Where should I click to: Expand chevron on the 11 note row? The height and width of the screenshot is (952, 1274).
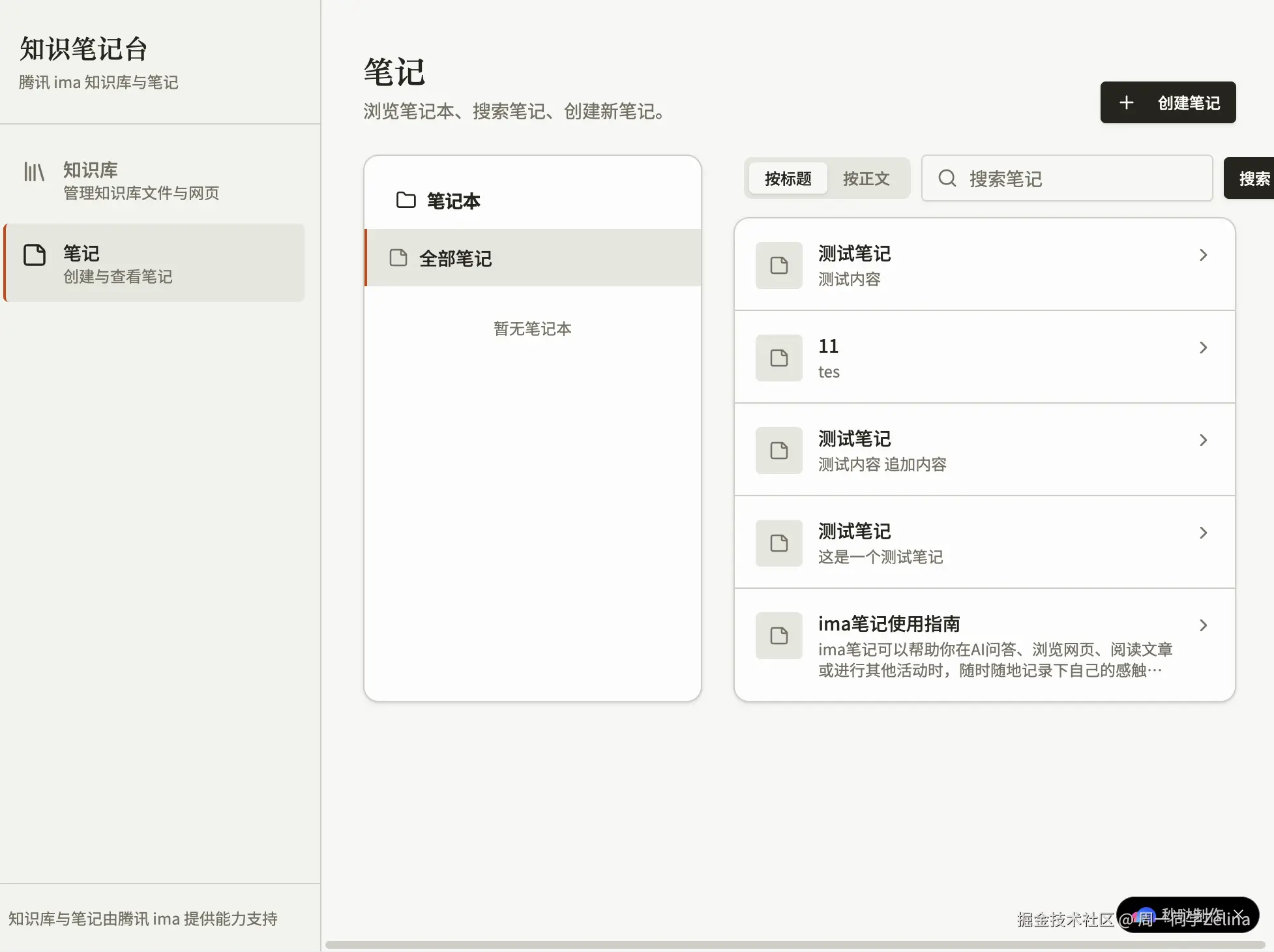(1204, 348)
